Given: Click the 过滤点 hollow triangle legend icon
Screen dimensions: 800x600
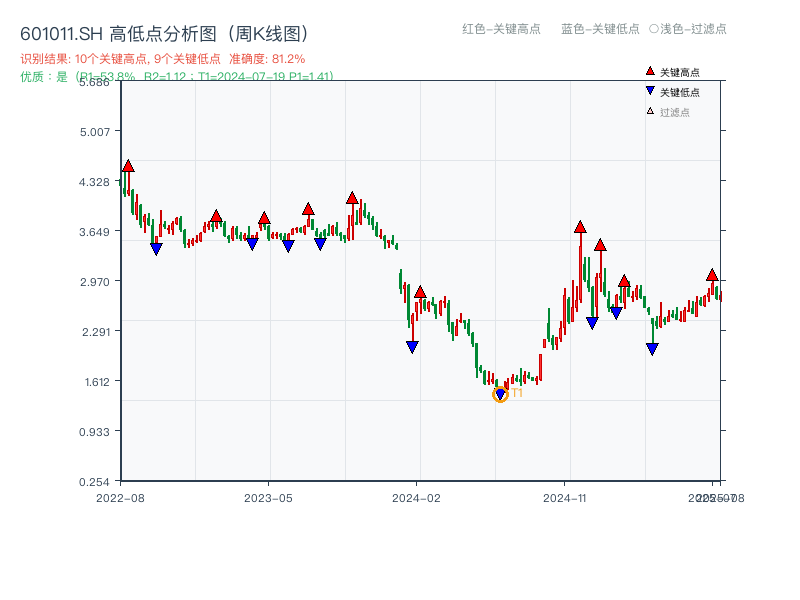Looking at the screenshot, I should 650,110.
